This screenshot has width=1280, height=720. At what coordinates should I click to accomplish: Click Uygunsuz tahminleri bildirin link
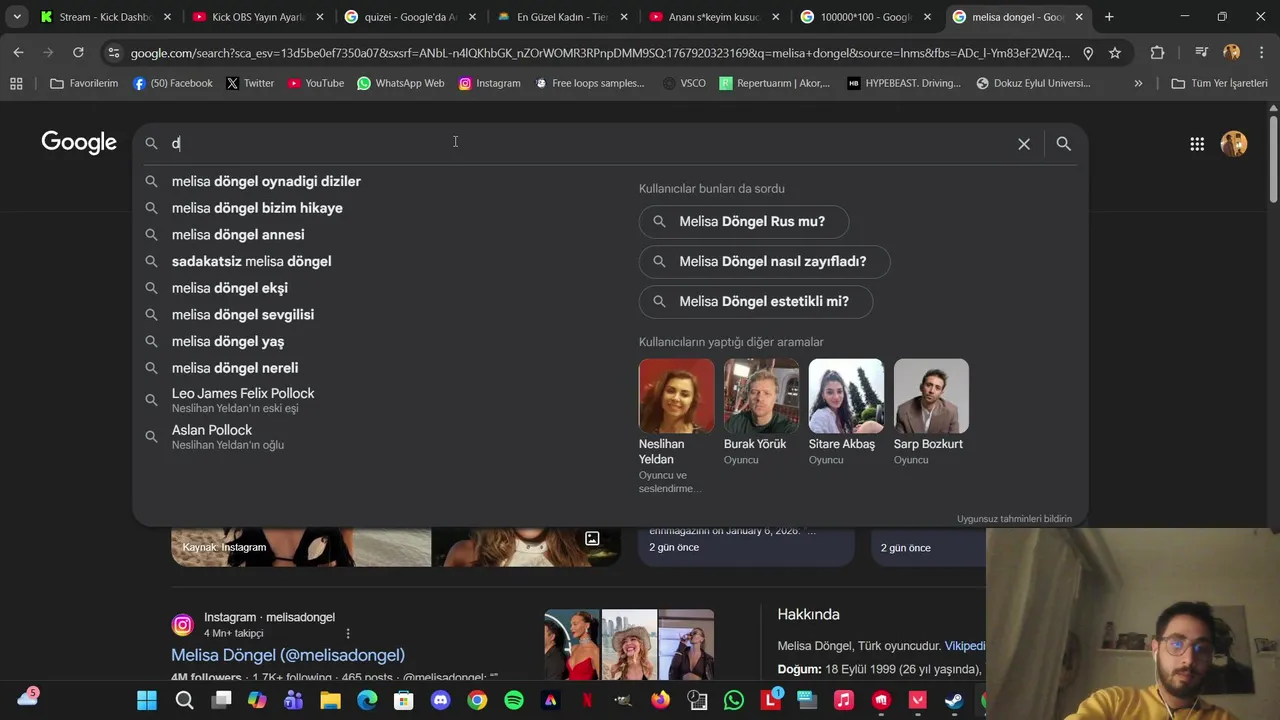tap(1014, 519)
